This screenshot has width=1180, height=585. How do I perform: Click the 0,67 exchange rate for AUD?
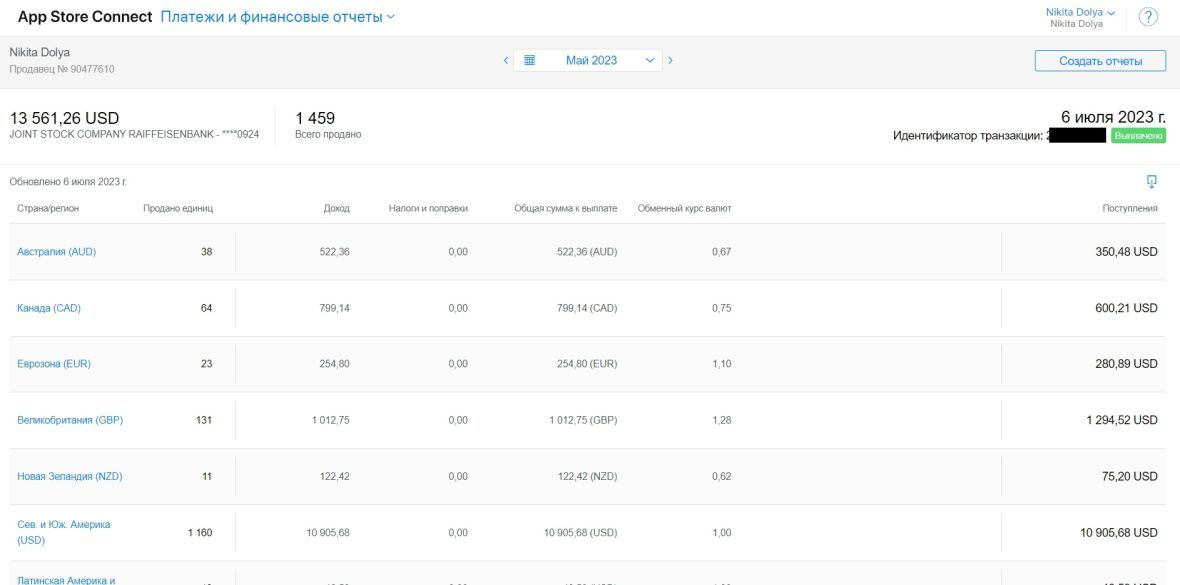(722, 252)
